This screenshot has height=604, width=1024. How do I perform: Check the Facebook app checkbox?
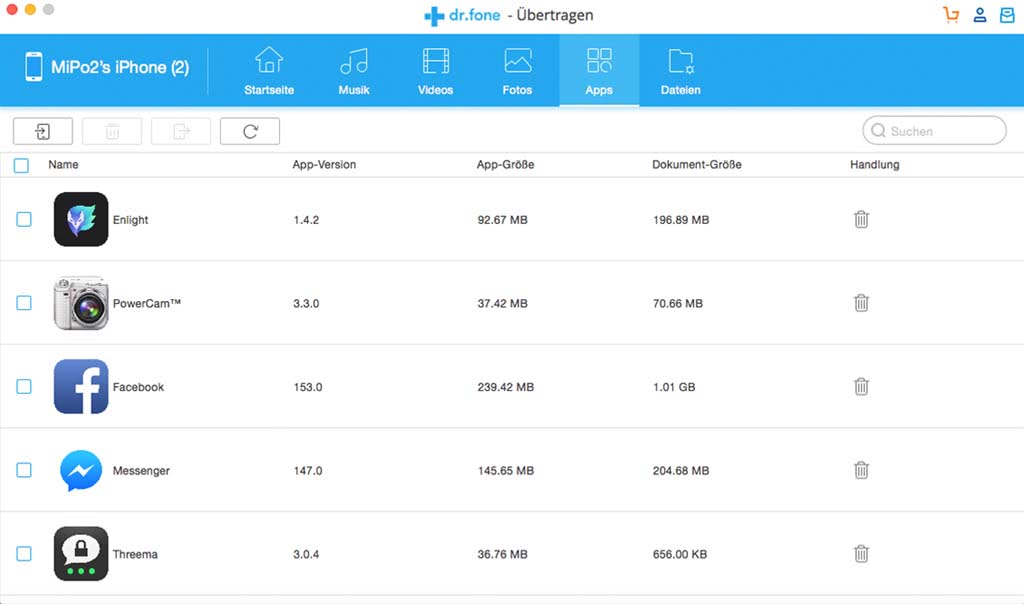coord(24,386)
